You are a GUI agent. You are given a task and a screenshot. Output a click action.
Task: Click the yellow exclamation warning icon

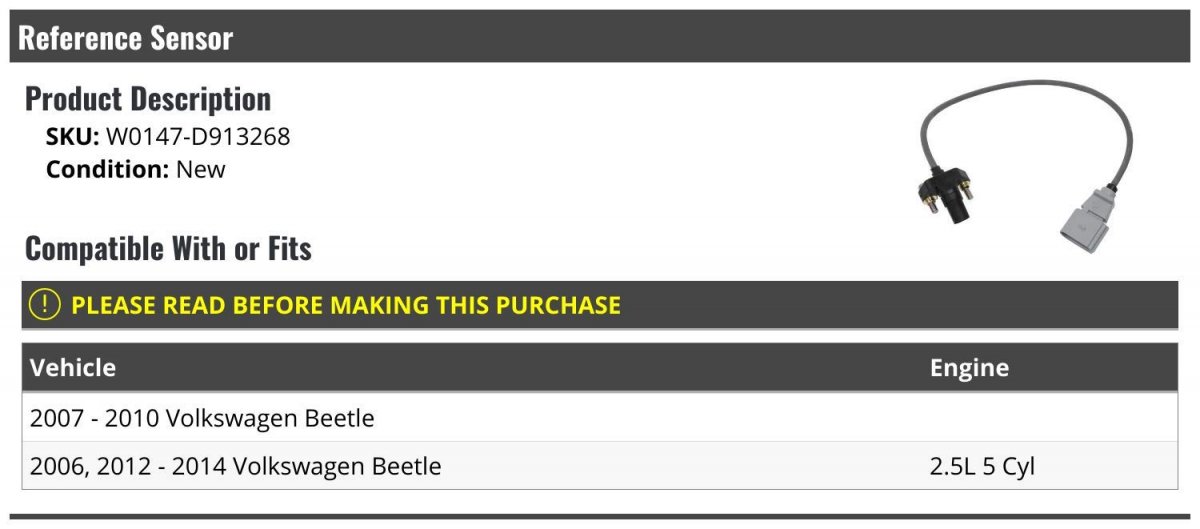[x=45, y=304]
